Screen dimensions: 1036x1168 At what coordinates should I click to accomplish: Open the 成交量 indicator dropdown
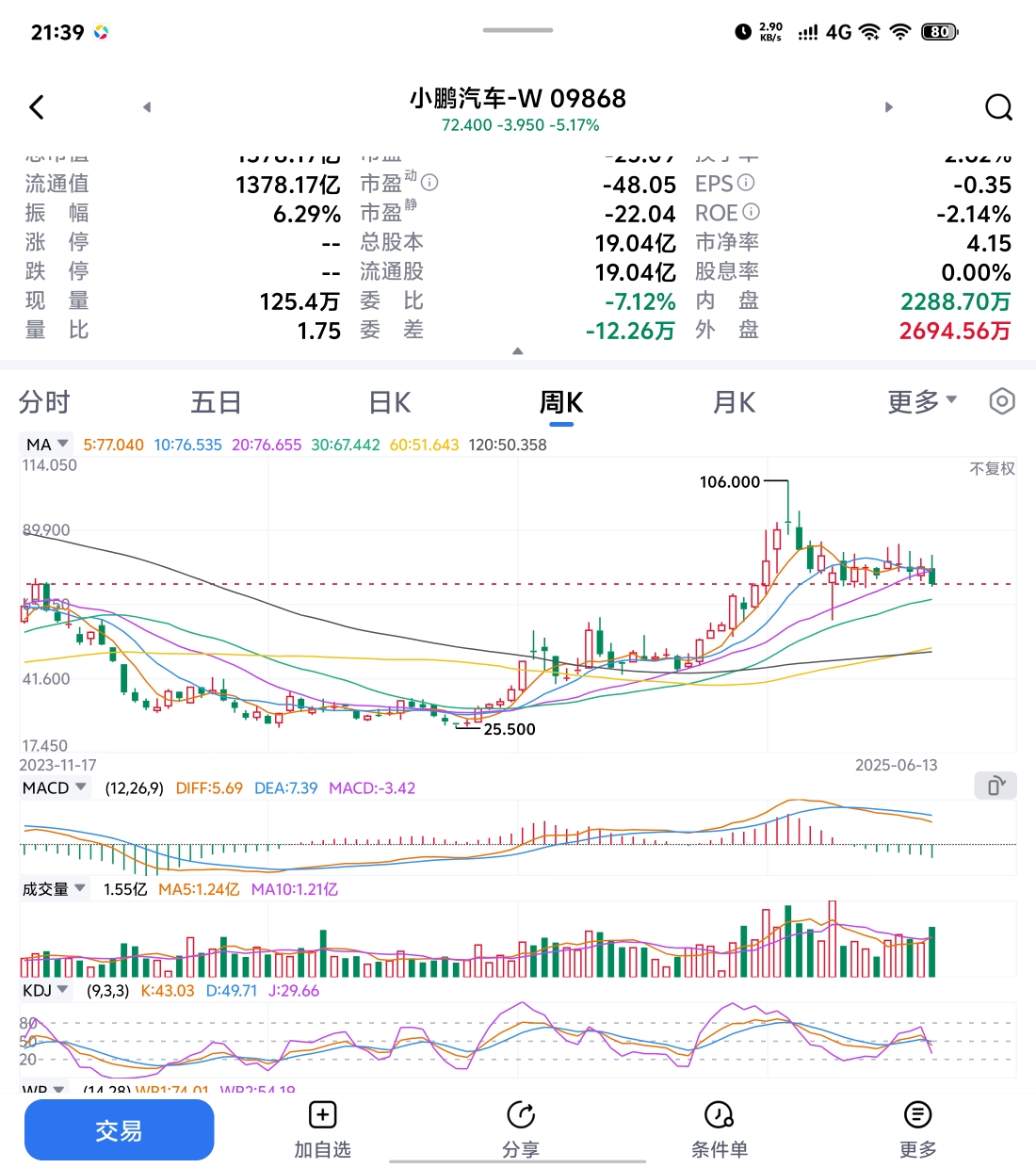tap(55, 888)
